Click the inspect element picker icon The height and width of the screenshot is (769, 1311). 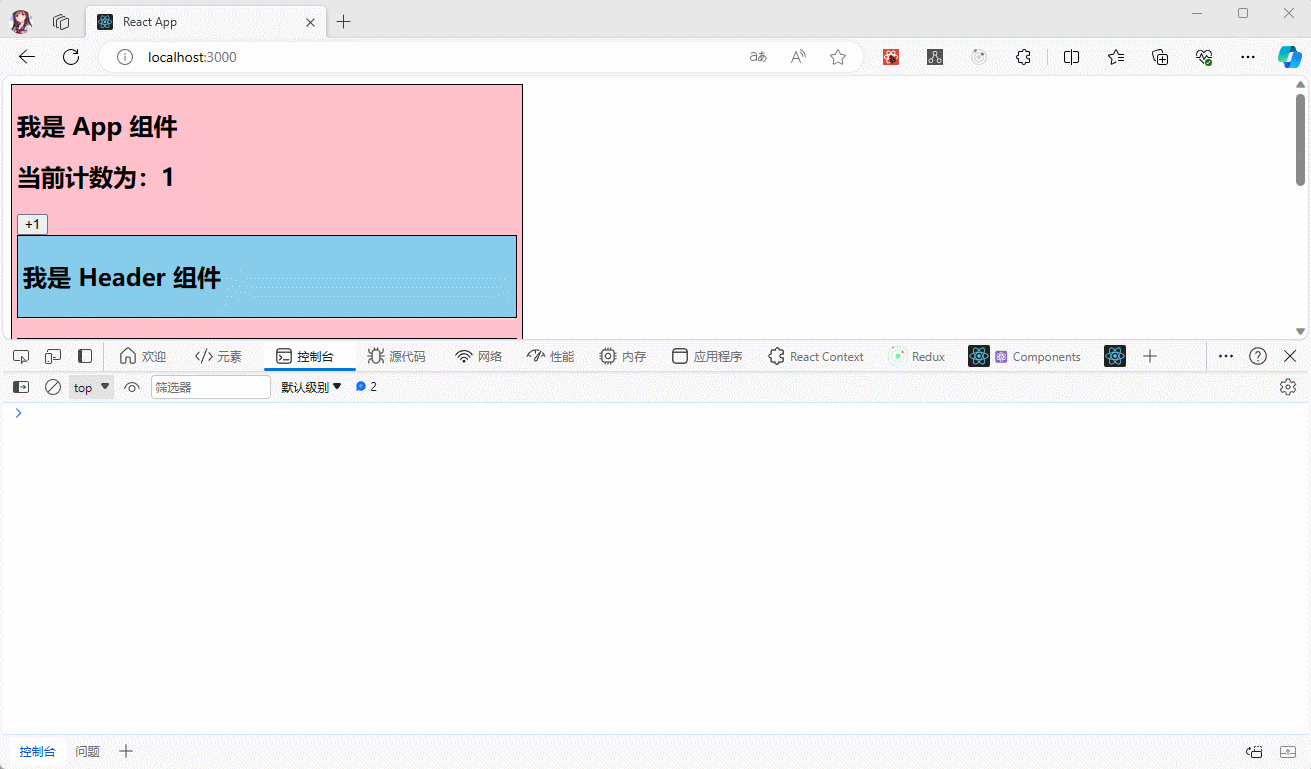tap(21, 356)
